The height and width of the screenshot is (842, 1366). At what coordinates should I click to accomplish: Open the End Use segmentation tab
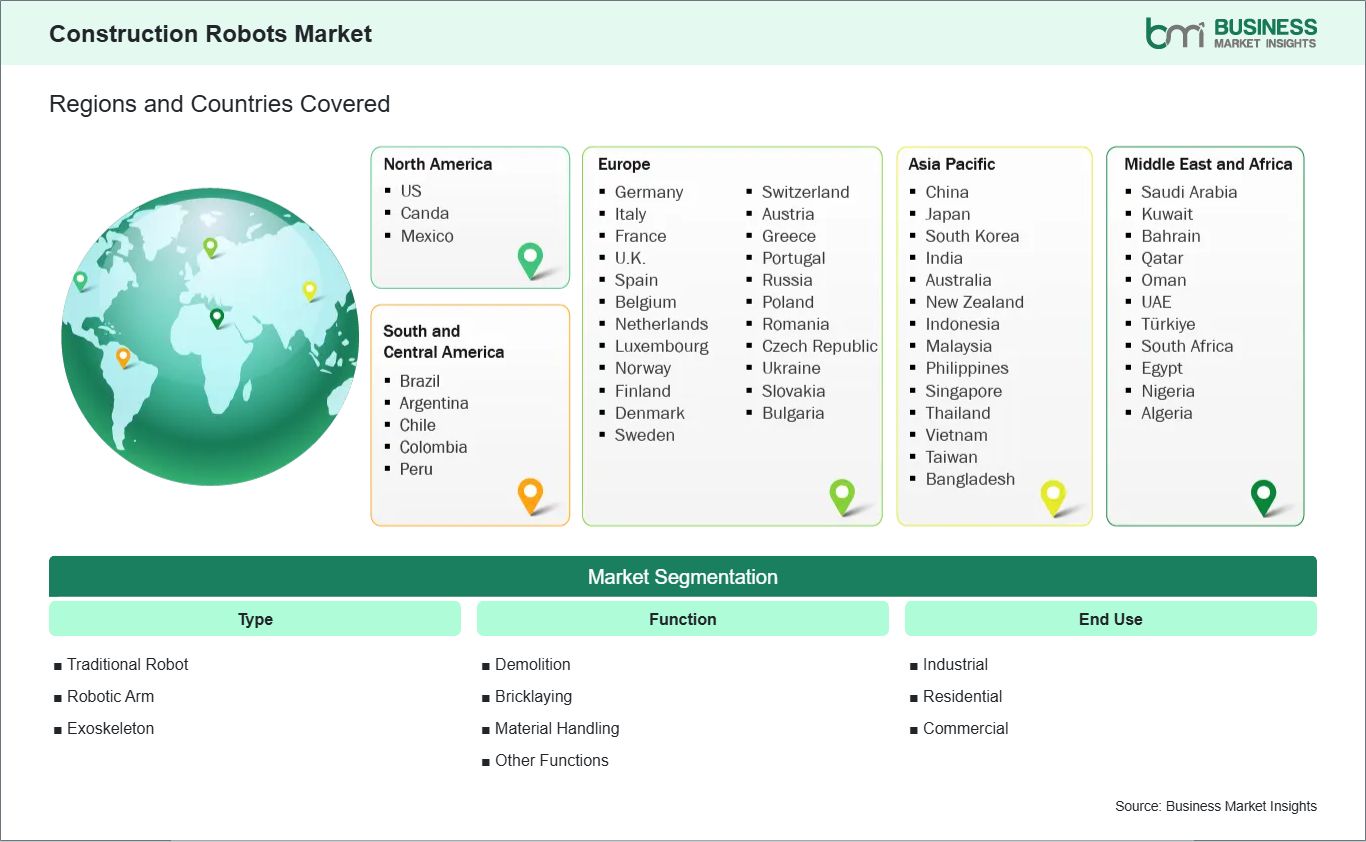1111,618
